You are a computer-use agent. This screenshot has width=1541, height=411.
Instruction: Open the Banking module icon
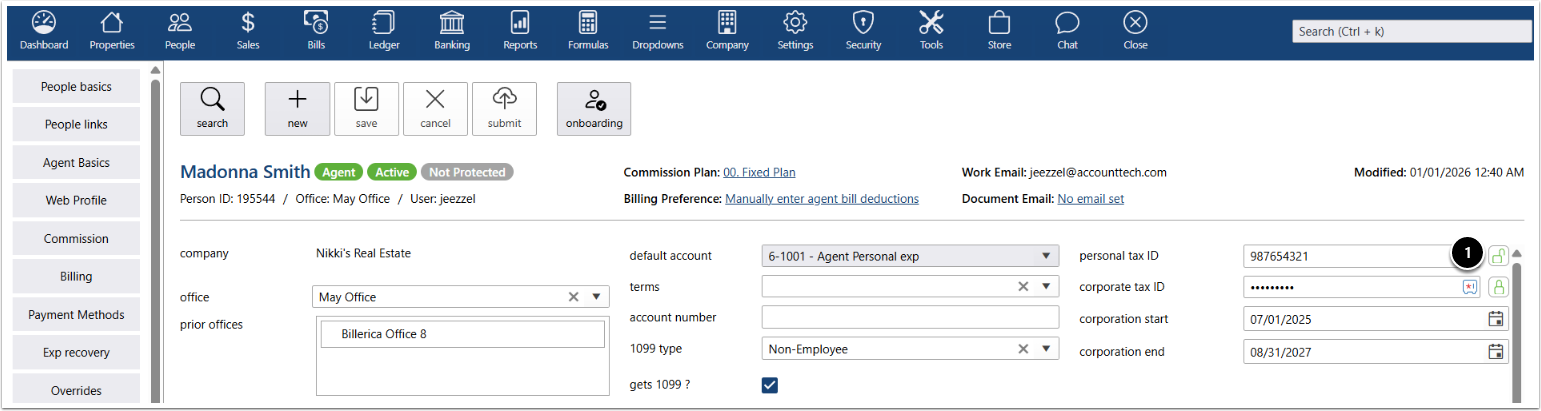[x=452, y=30]
